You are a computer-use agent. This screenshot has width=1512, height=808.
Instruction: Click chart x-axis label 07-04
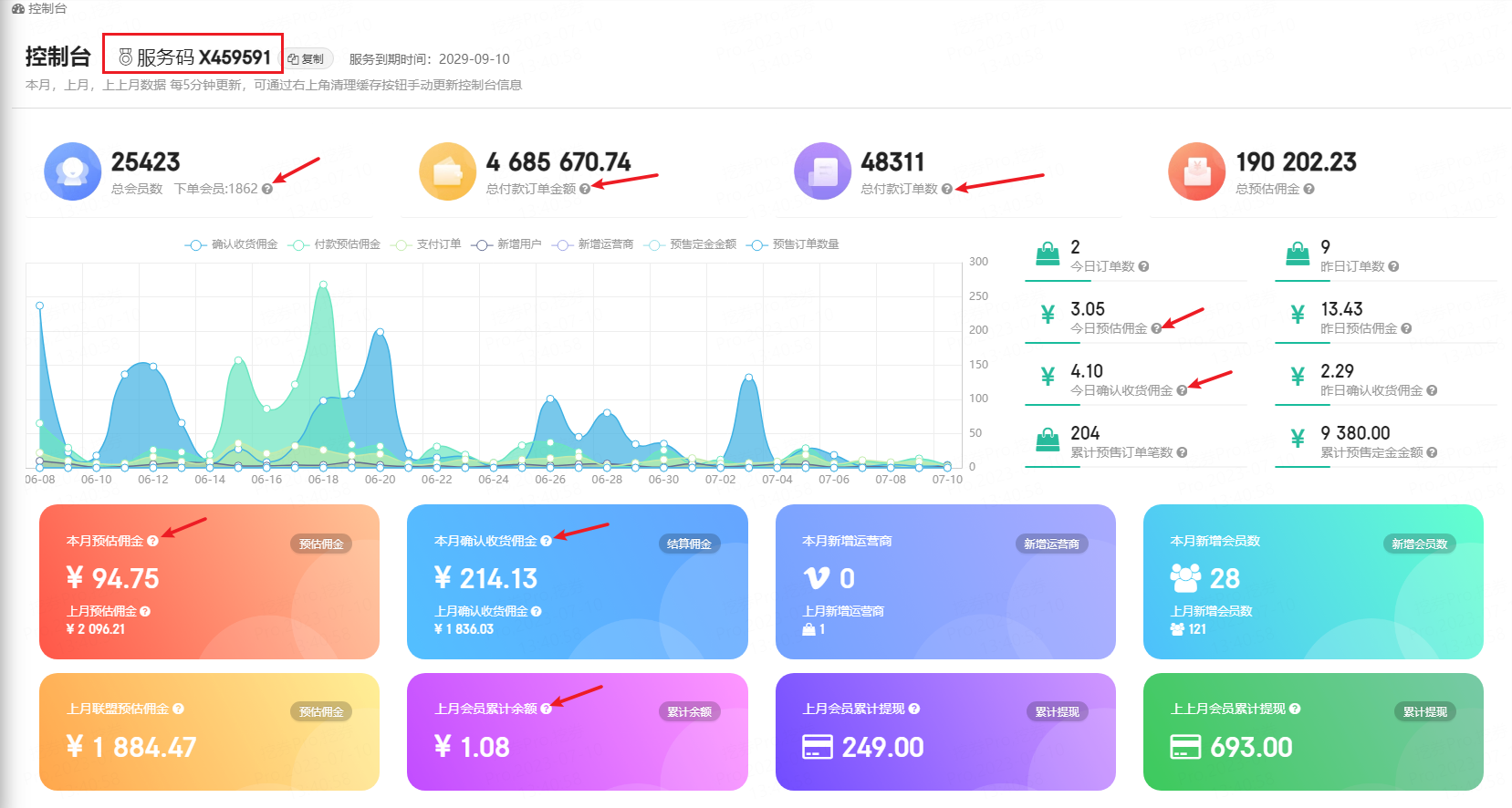(x=777, y=479)
